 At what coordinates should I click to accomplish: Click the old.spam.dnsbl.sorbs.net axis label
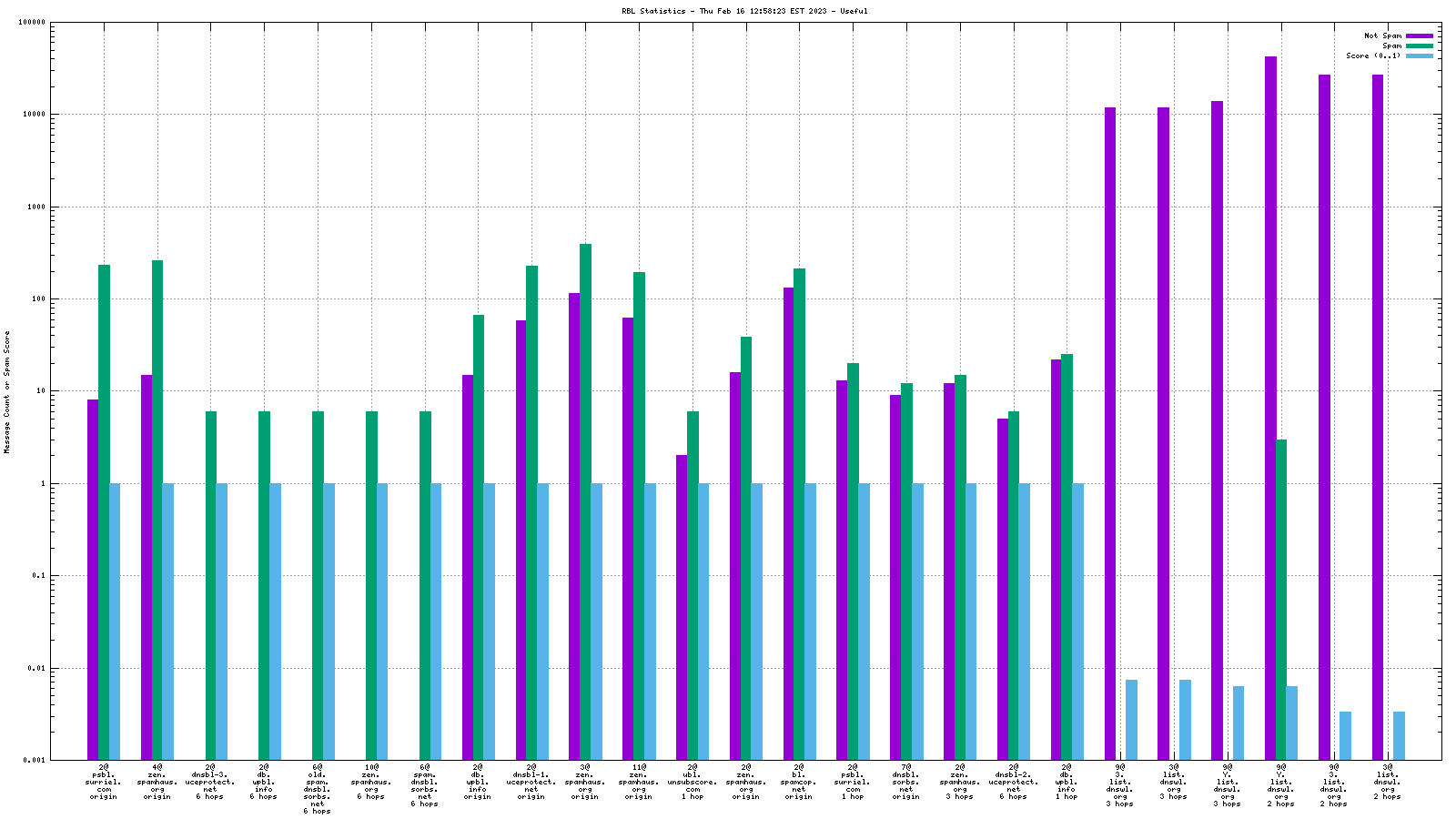(318, 789)
